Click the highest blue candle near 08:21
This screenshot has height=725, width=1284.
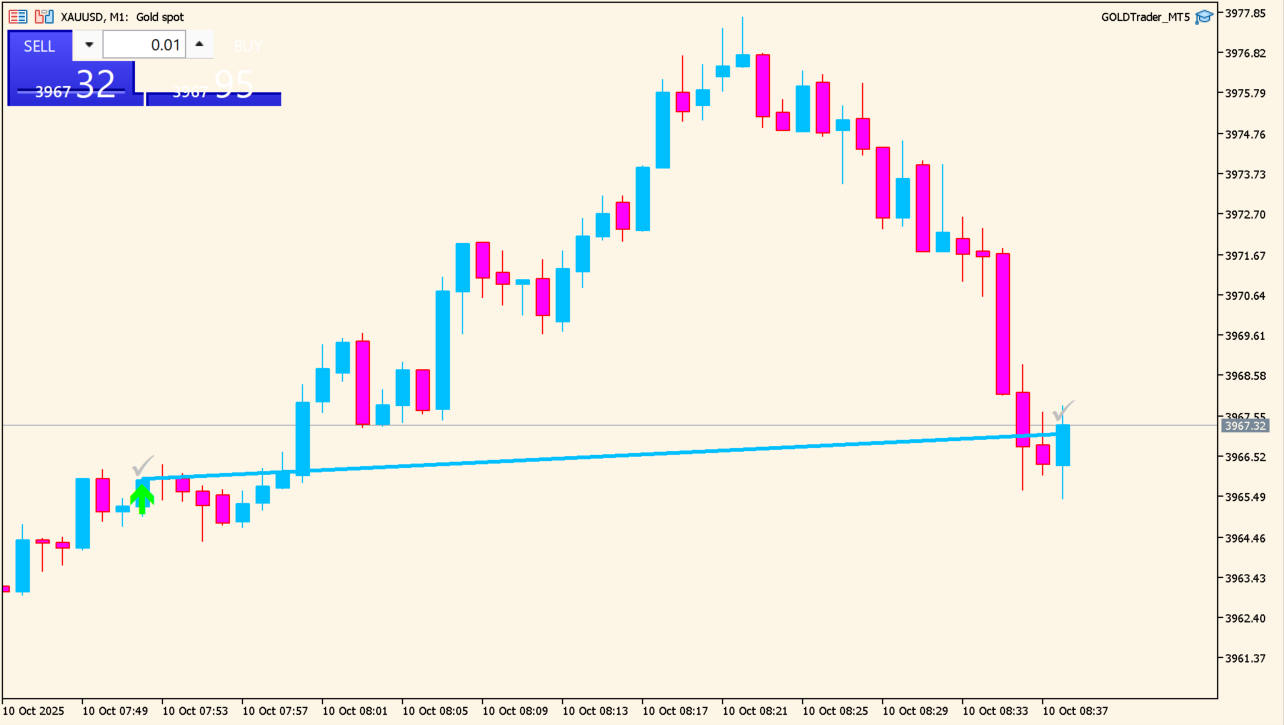[742, 60]
